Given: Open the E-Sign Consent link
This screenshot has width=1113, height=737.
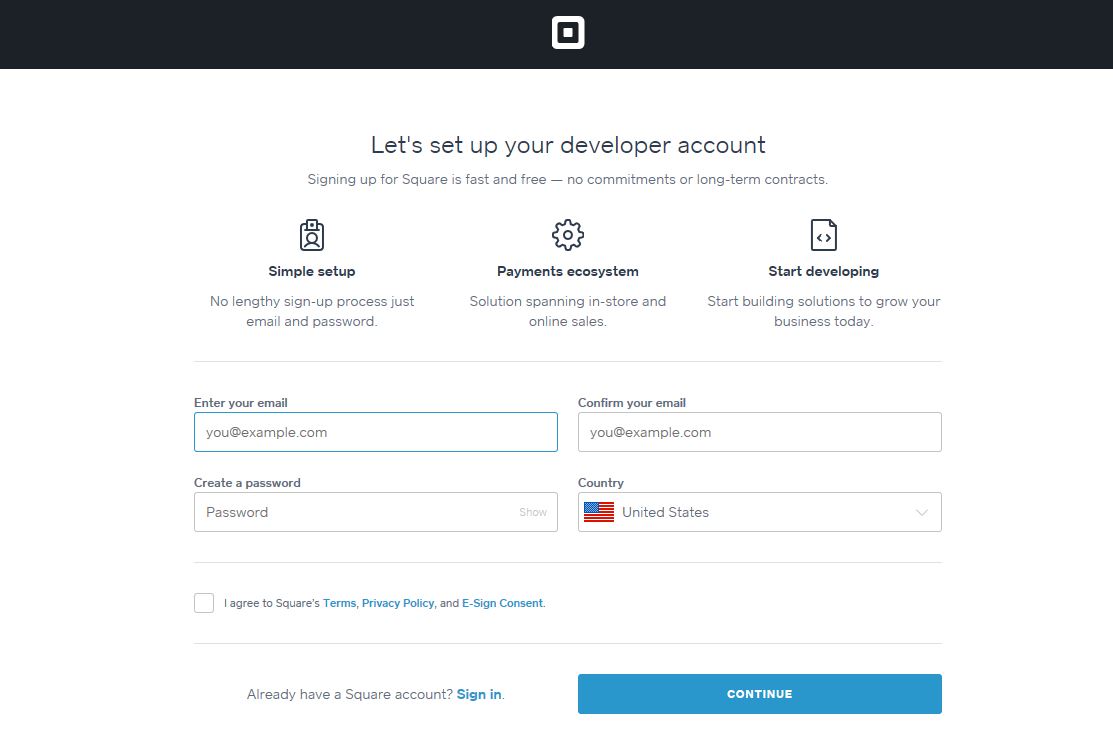Looking at the screenshot, I should click(502, 603).
